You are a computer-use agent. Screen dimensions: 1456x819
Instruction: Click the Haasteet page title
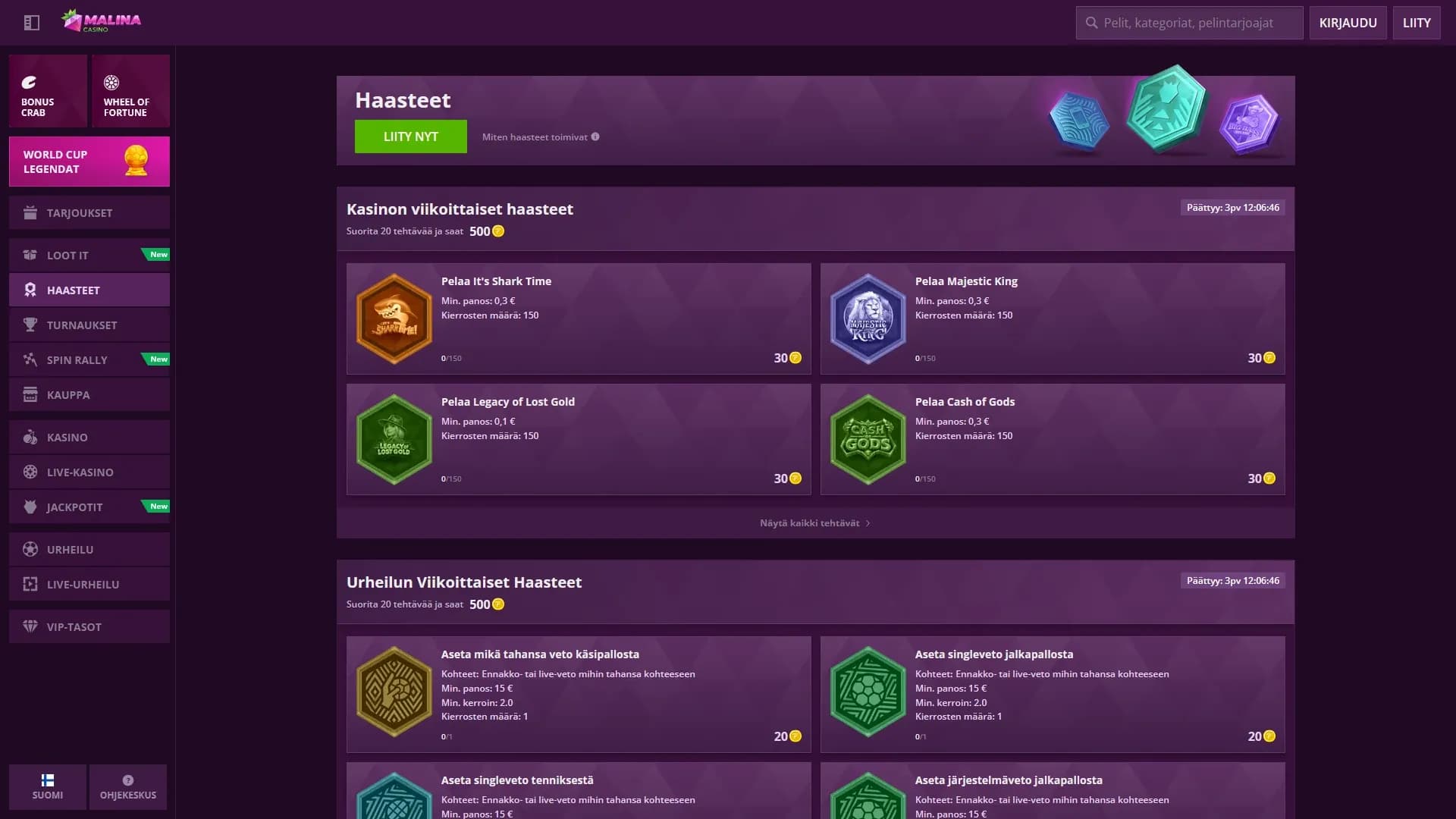(x=403, y=100)
